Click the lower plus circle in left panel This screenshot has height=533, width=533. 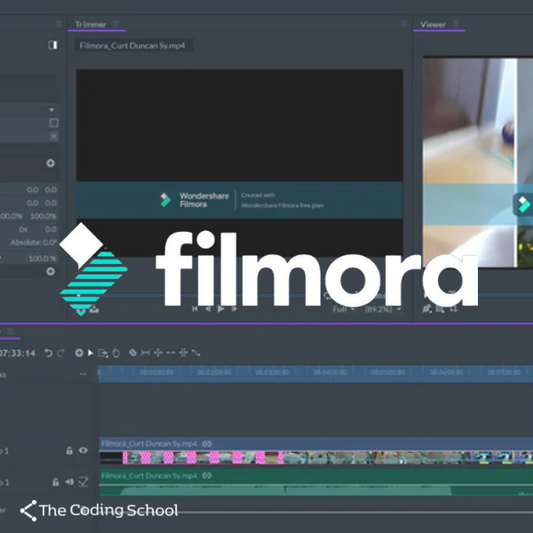(50, 271)
